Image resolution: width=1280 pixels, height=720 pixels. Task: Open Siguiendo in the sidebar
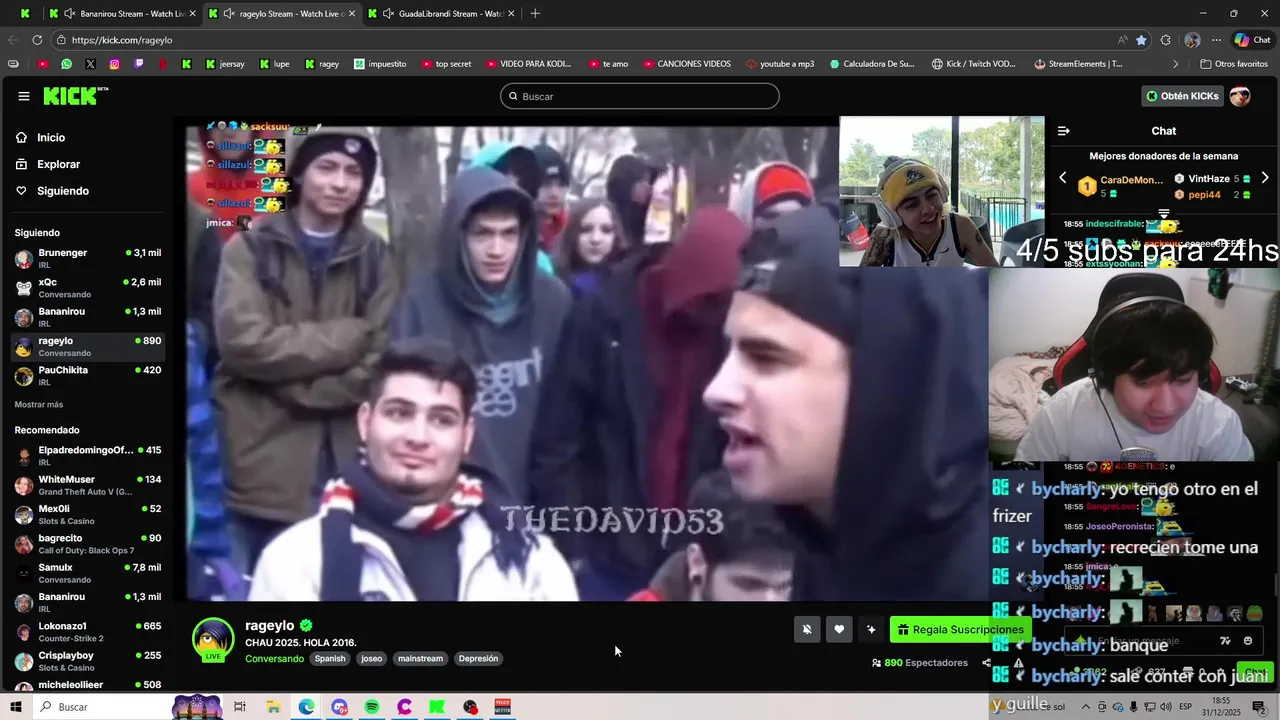coord(62,191)
